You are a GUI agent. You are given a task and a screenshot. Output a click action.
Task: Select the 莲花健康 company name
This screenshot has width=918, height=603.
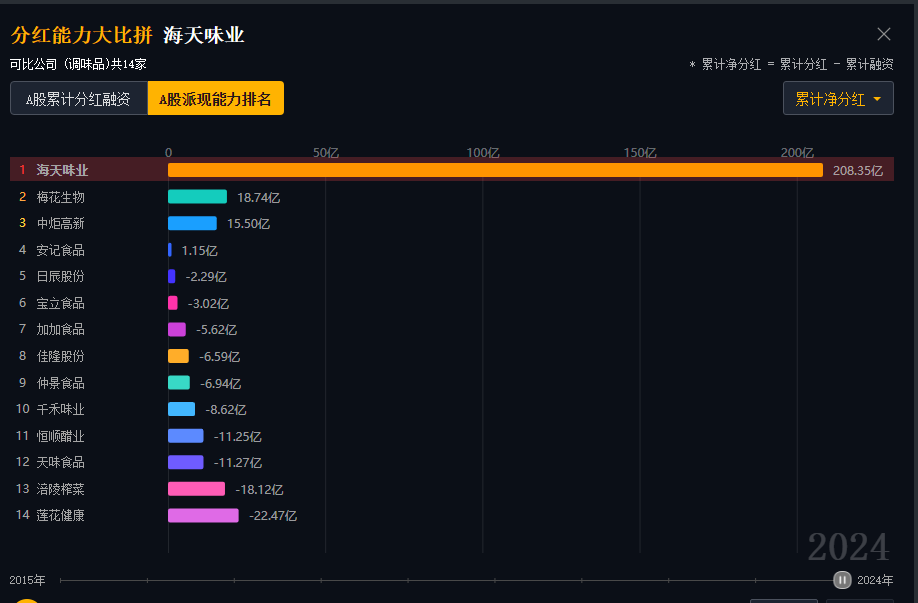coord(60,515)
